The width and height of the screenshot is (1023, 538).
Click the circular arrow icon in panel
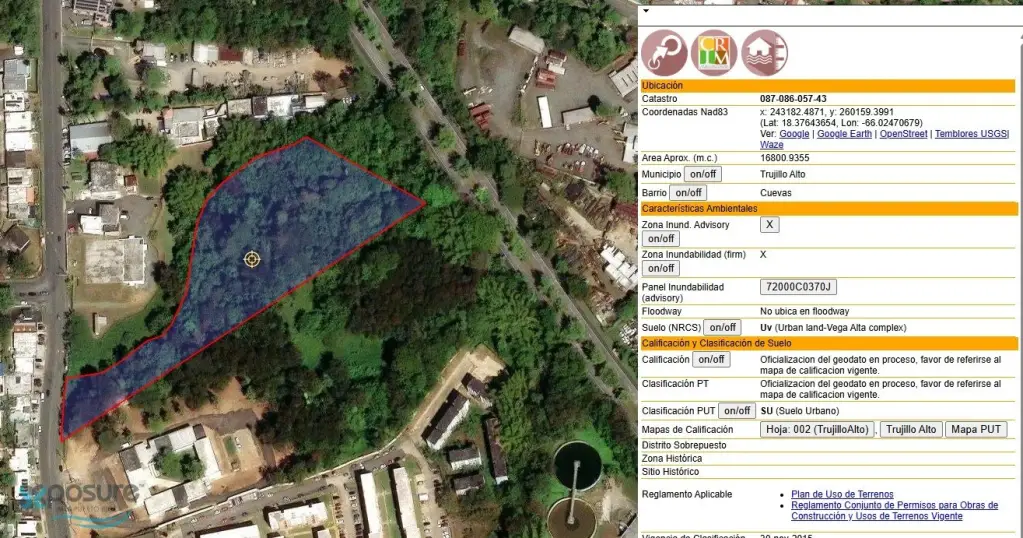pyautogui.click(x=664, y=52)
